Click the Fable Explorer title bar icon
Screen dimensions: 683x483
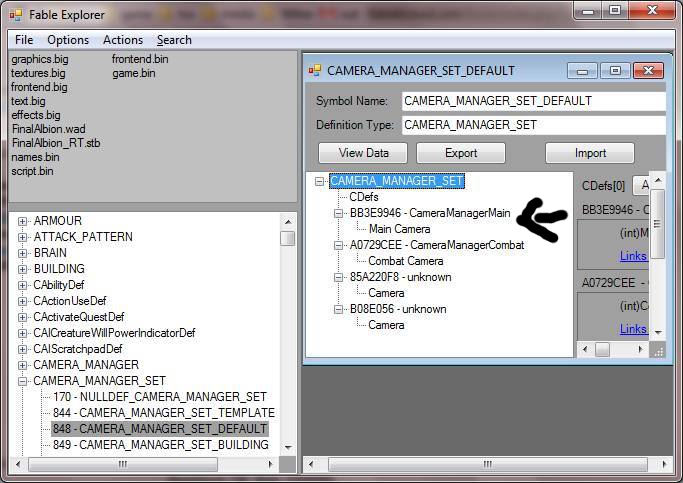coord(15,13)
